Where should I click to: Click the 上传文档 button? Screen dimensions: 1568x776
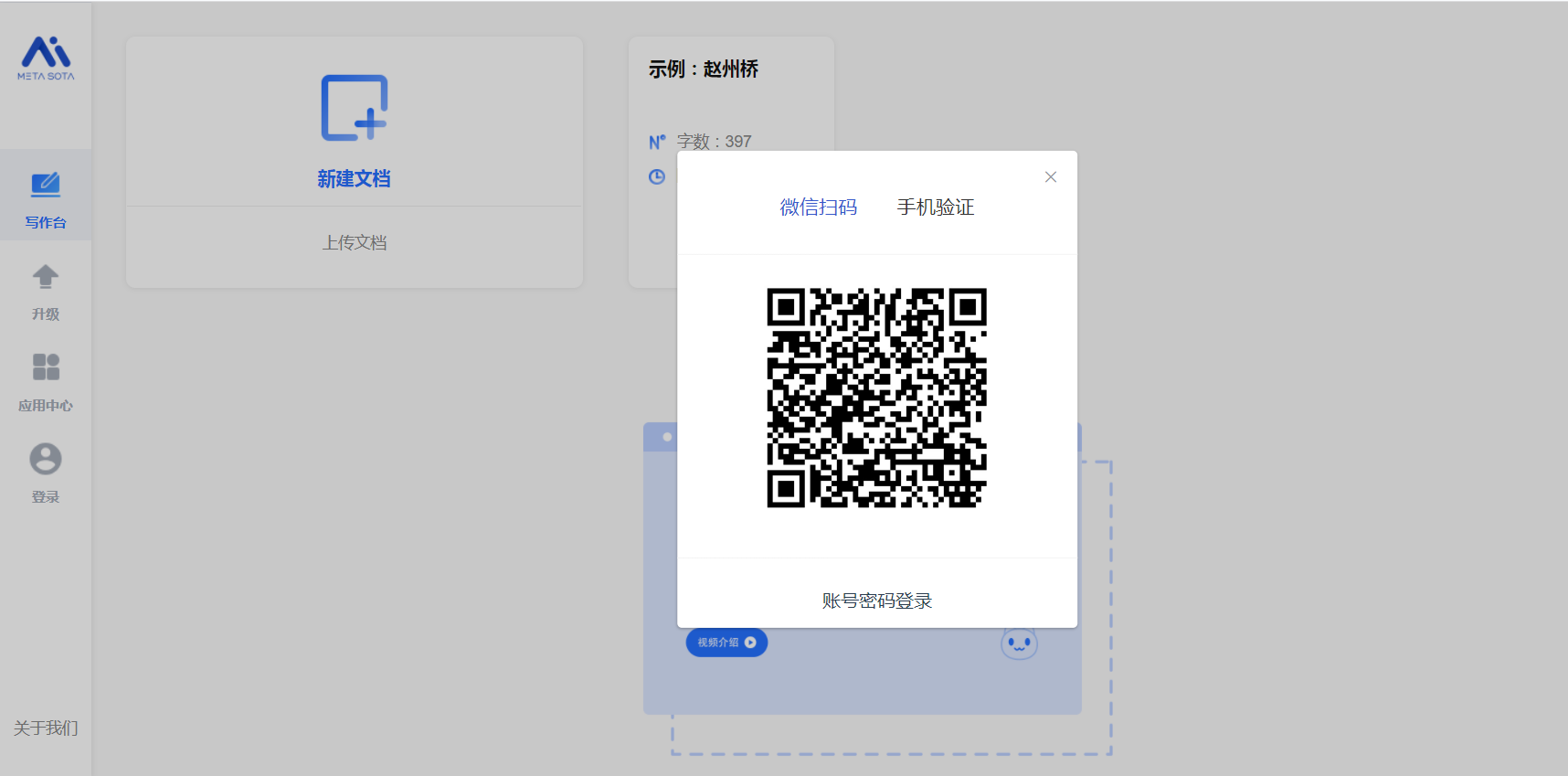[355, 242]
